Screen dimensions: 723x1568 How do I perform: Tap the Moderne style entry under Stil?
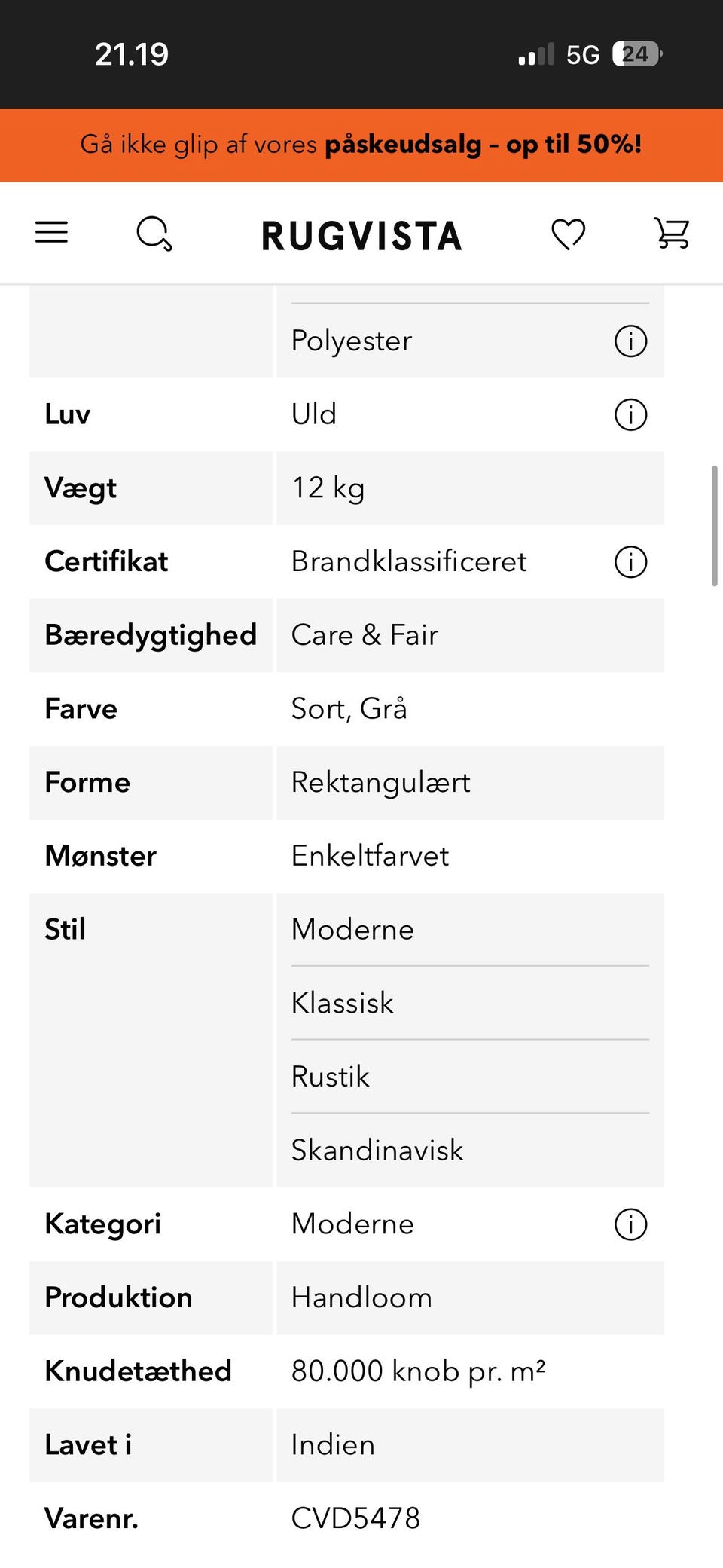[352, 930]
